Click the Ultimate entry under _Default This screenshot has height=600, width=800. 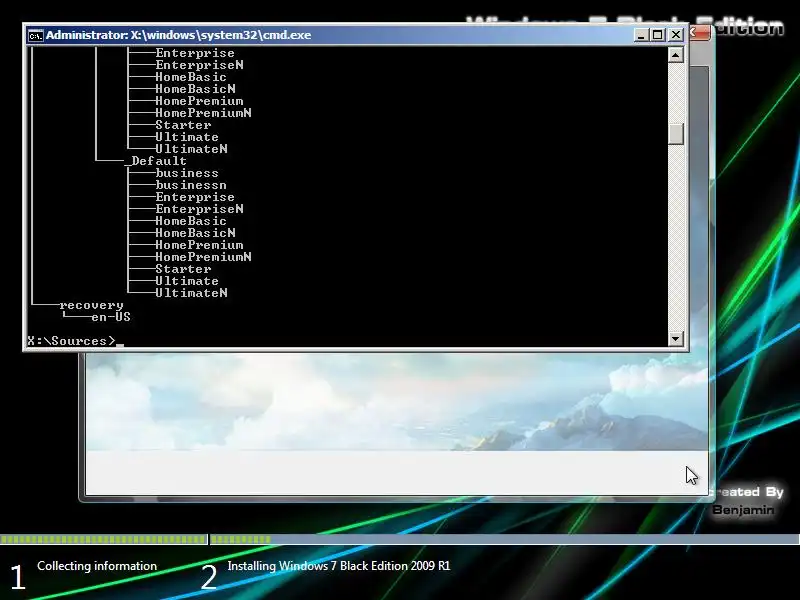[187, 281]
